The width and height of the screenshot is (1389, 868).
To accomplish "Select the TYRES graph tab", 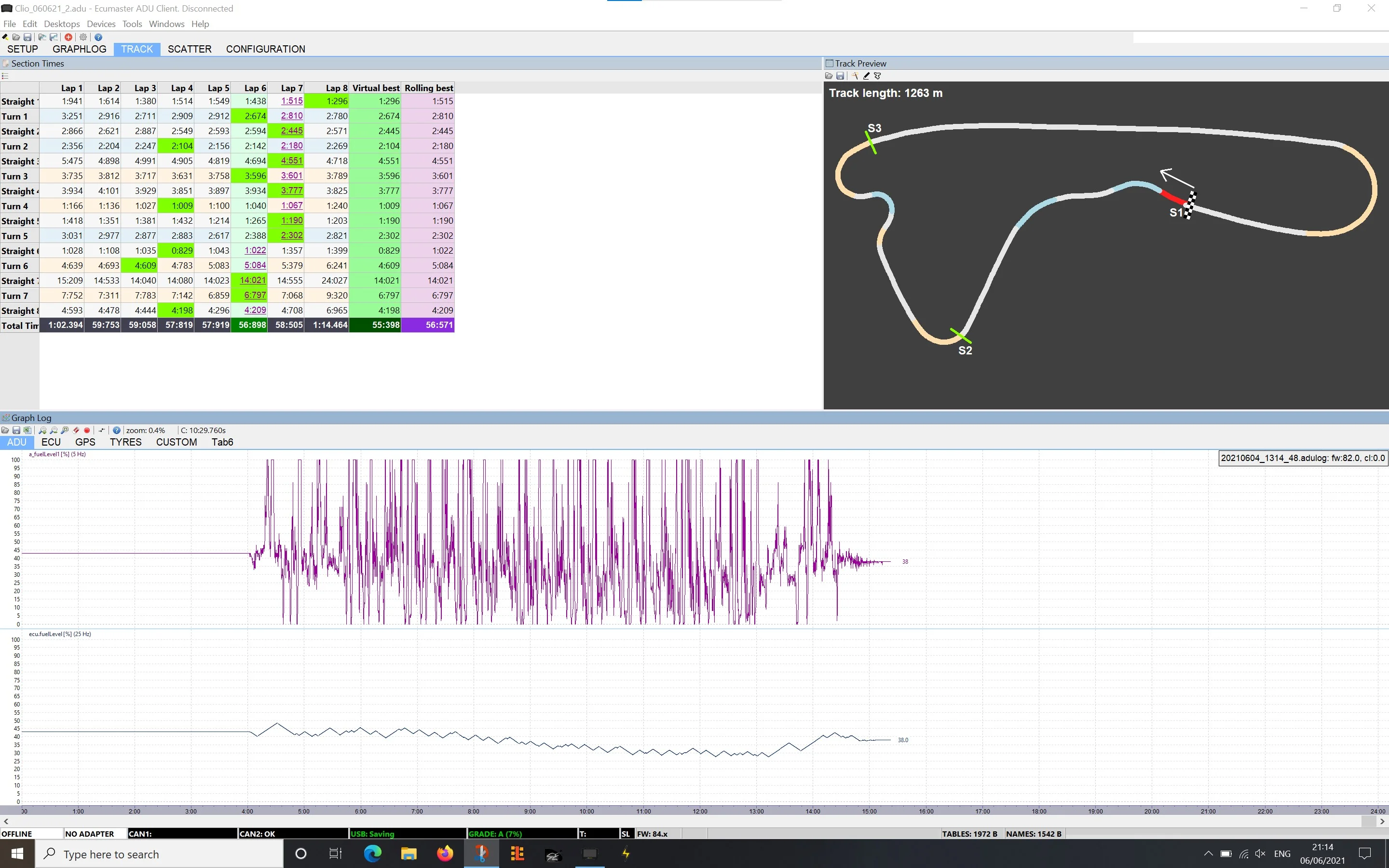I will coord(126,442).
